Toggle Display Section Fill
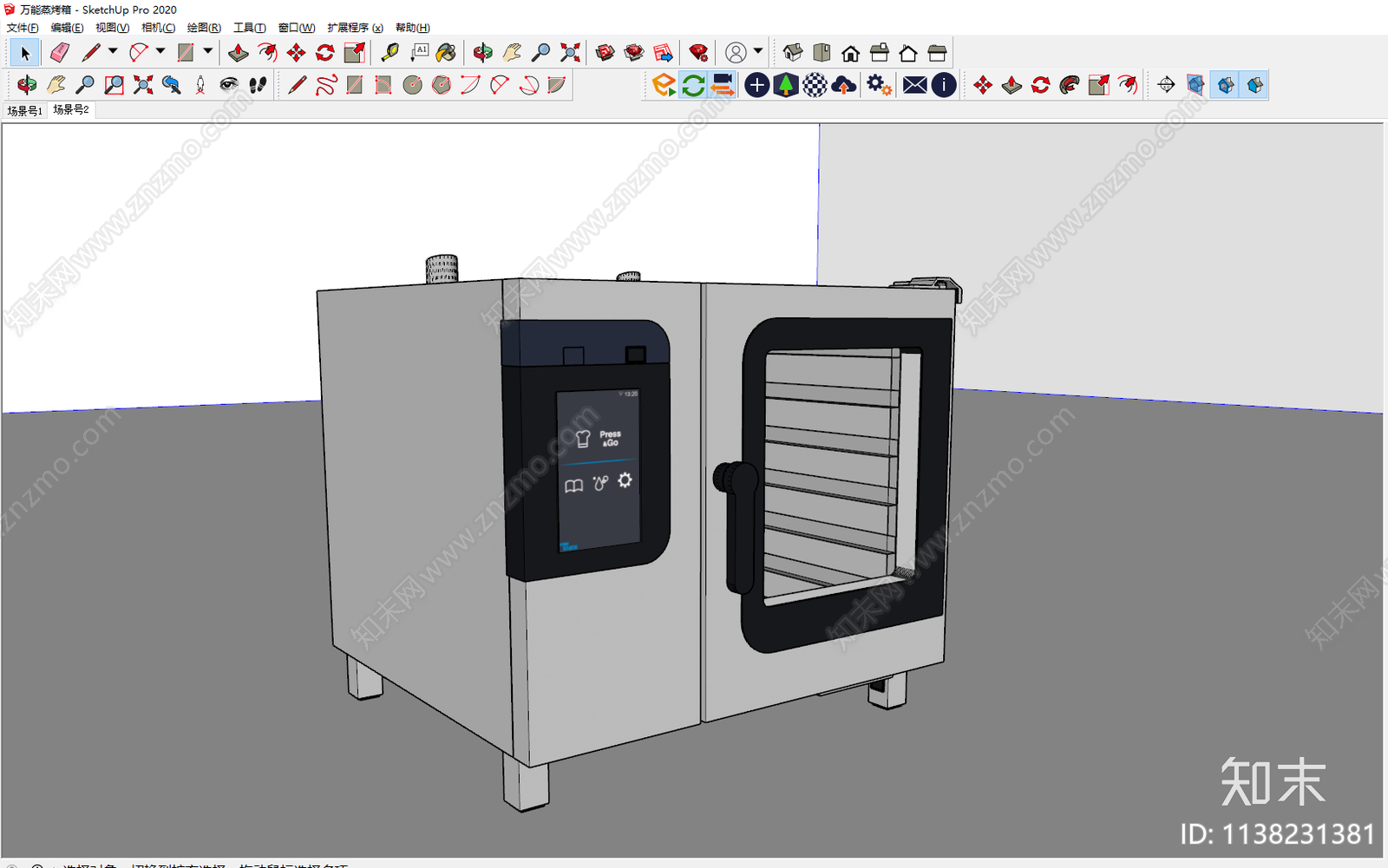The height and width of the screenshot is (868, 1388). tap(1254, 85)
